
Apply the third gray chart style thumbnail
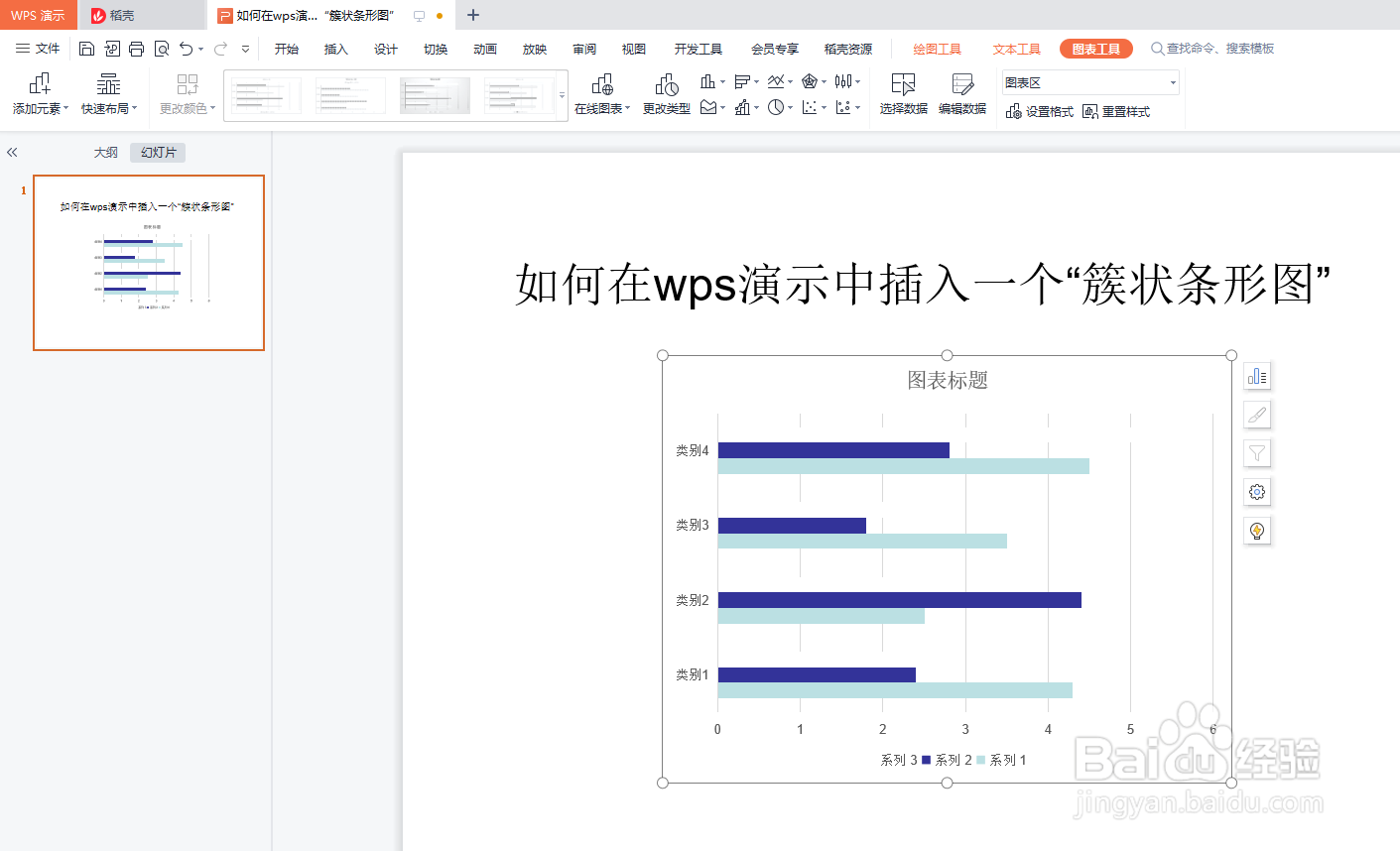tap(435, 95)
